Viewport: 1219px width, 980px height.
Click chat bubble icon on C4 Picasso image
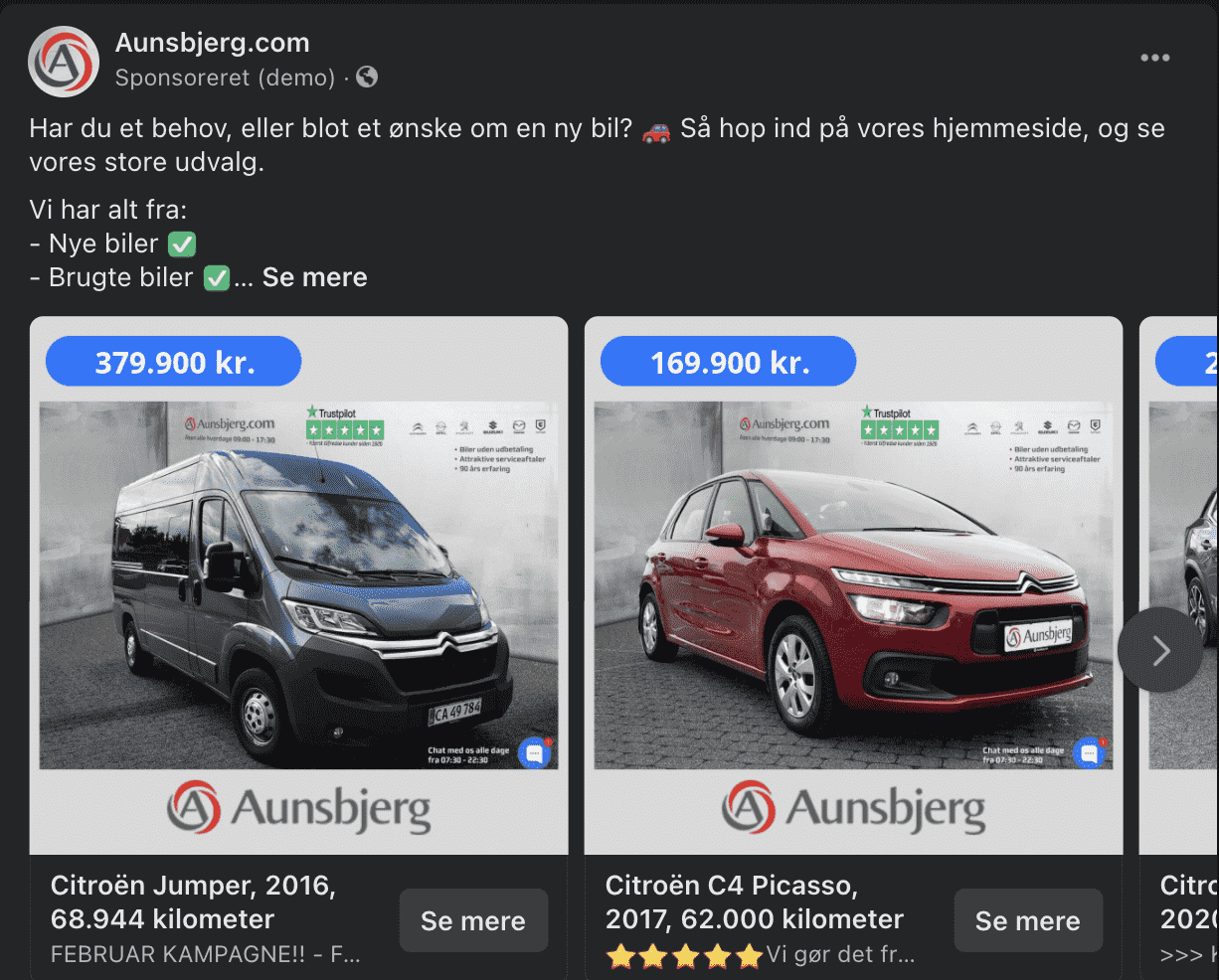[1090, 753]
